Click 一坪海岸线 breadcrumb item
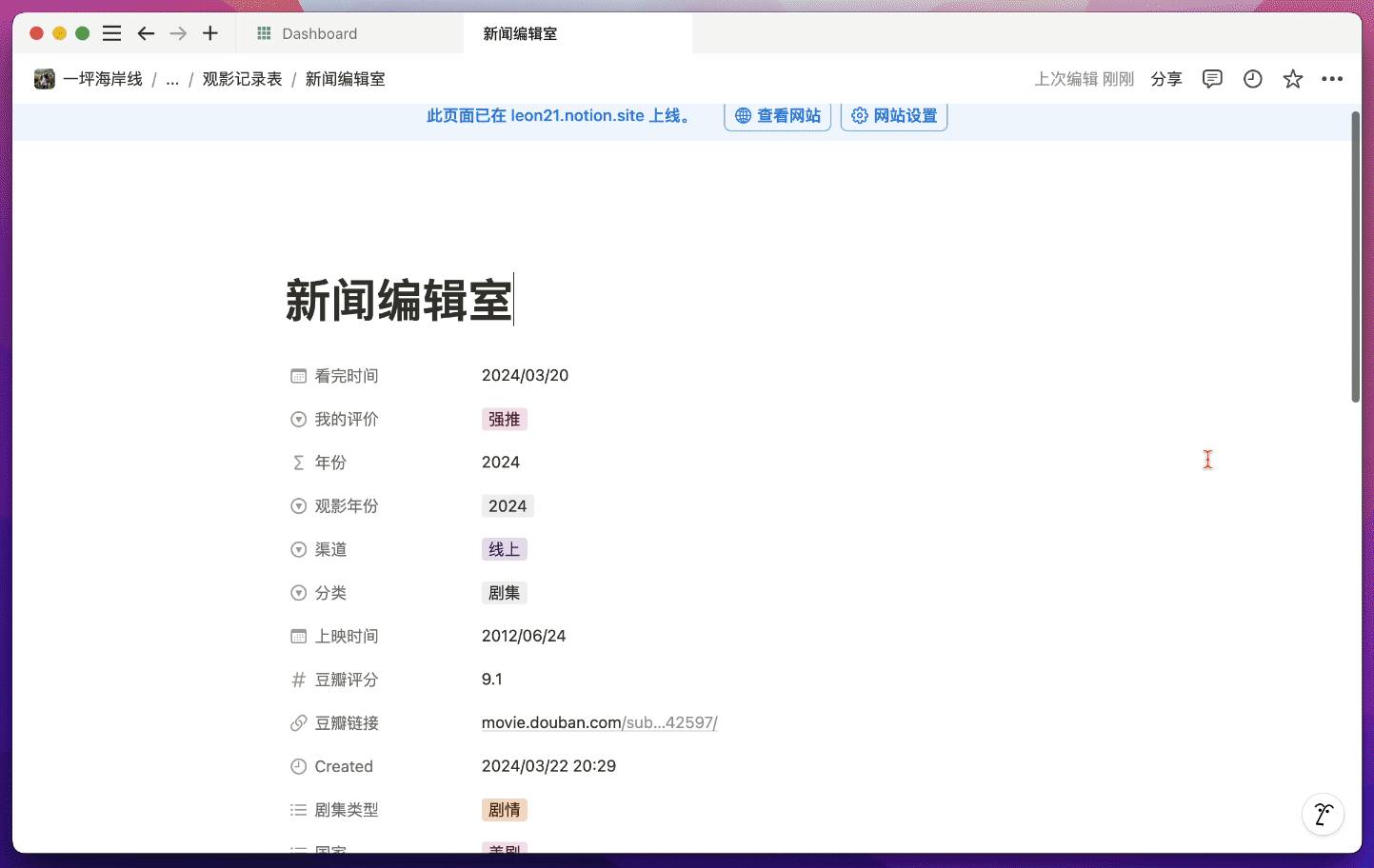1374x868 pixels. pos(103,79)
